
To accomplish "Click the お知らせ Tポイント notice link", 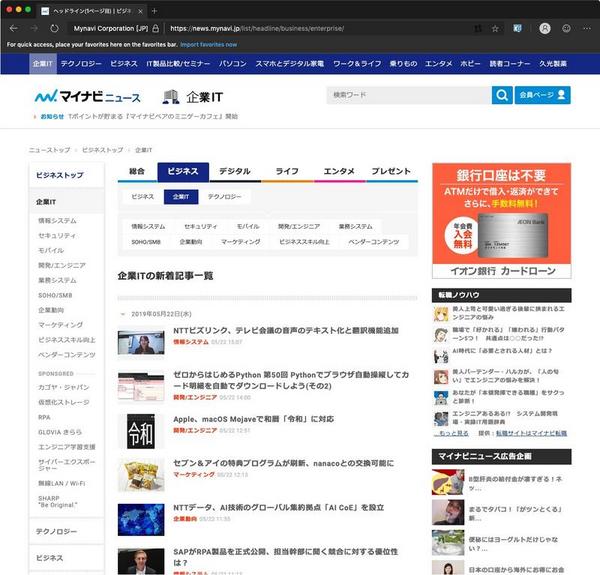I will click(153, 116).
